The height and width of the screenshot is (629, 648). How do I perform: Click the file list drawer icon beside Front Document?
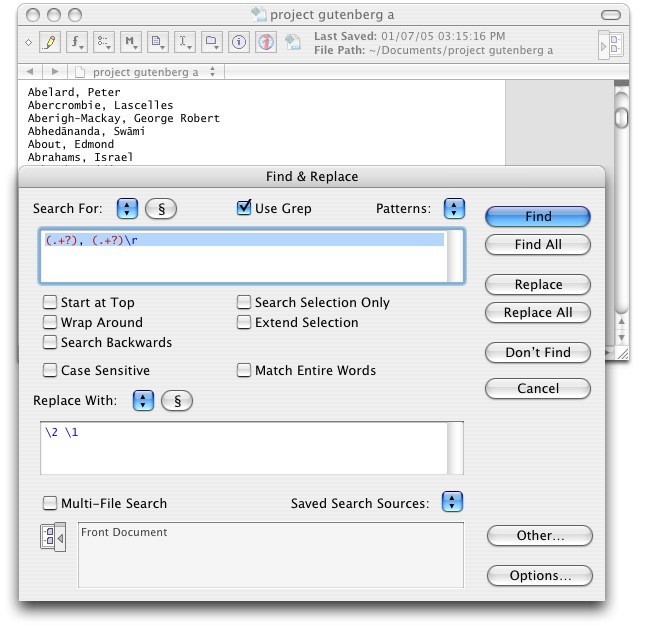(53, 537)
